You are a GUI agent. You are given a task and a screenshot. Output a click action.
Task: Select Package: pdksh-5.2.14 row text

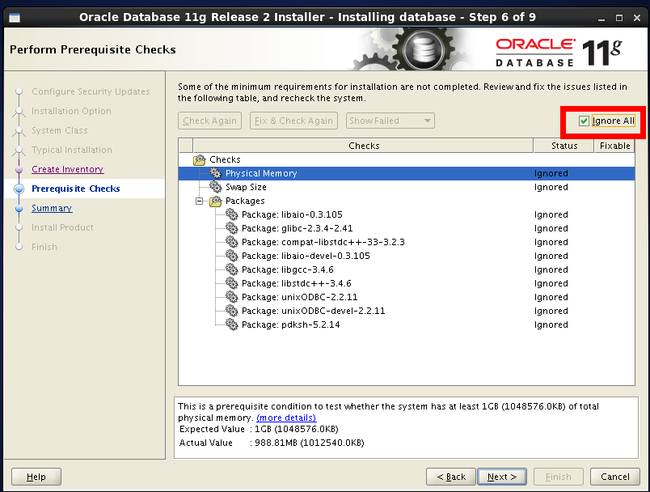tap(291, 324)
